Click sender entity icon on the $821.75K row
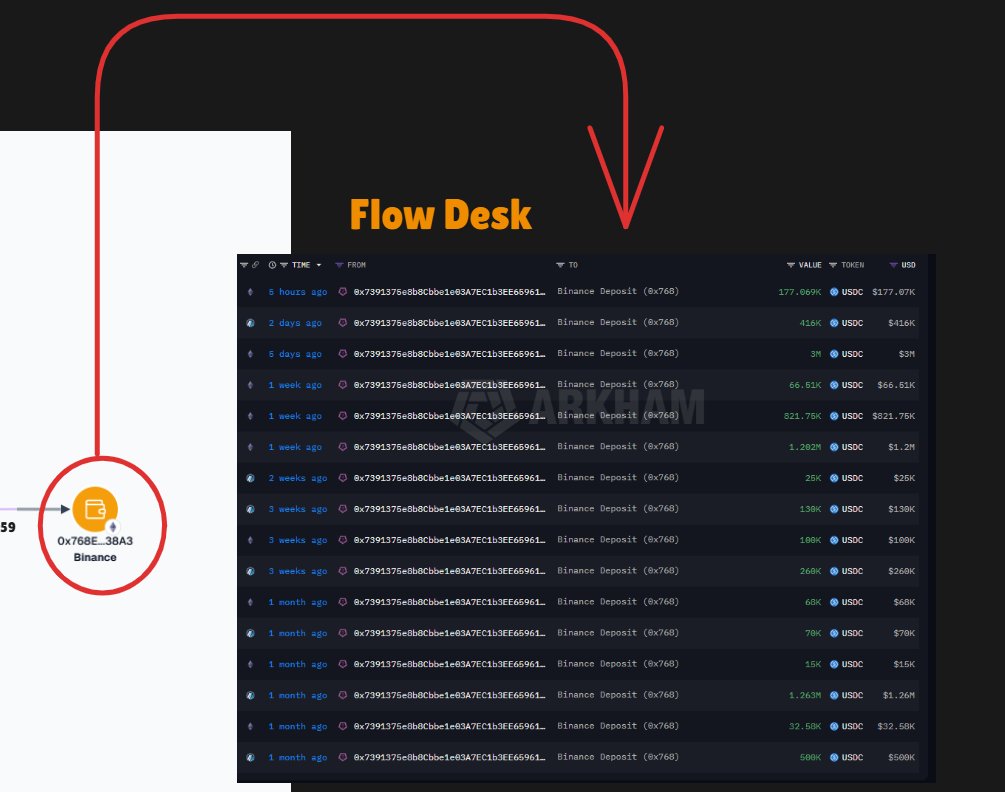Image resolution: width=1005 pixels, height=792 pixels. click(x=342, y=416)
